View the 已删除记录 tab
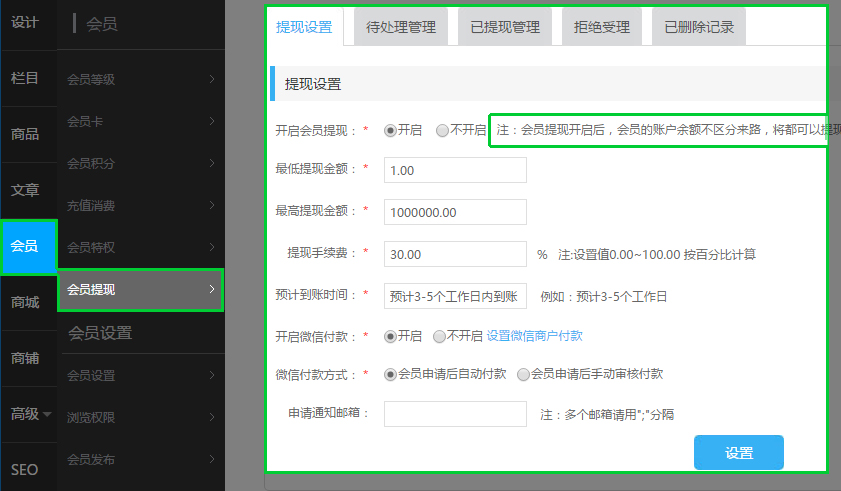Image resolution: width=841 pixels, height=491 pixels. 699,27
